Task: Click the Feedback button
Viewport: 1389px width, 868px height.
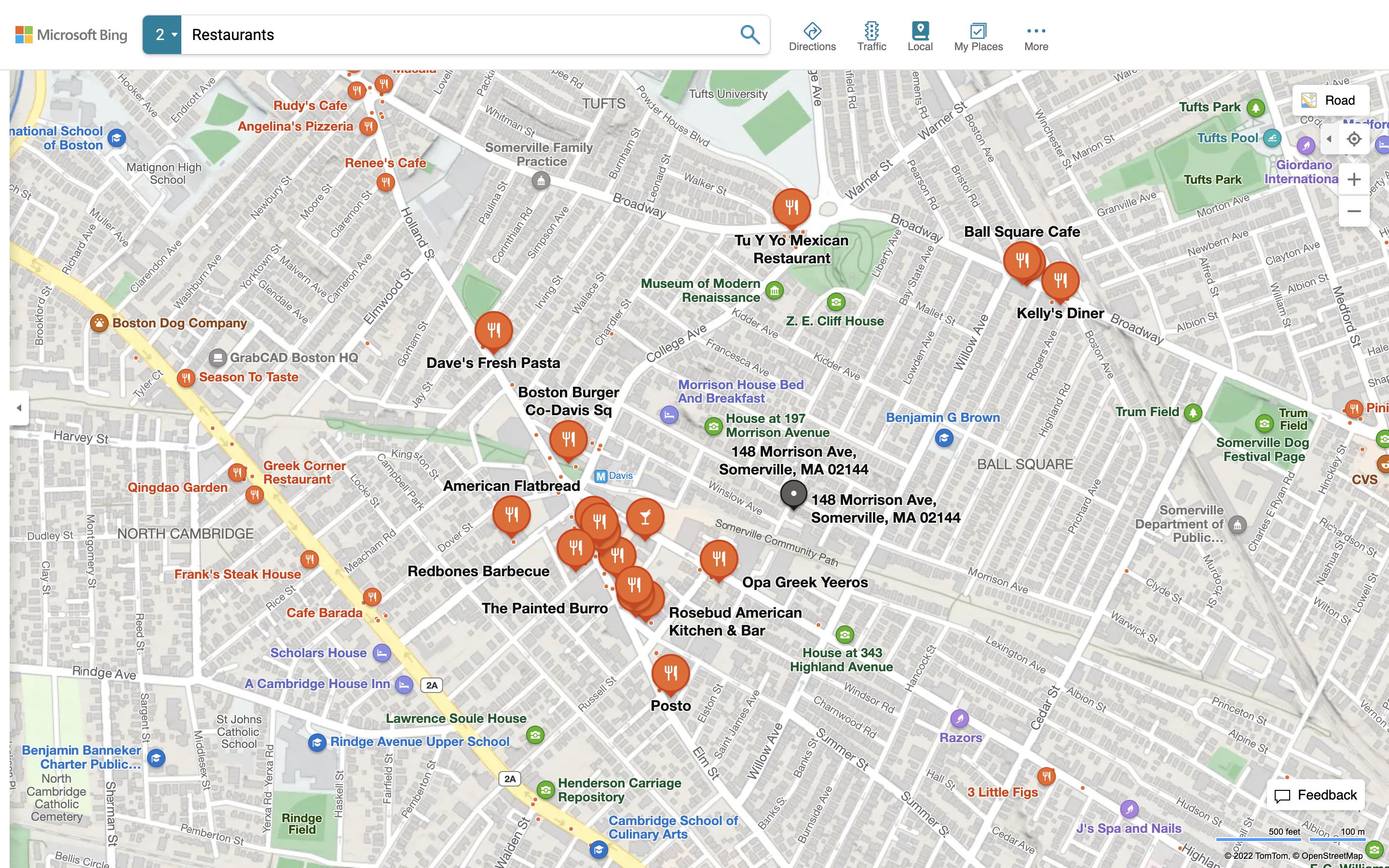Action: [1315, 795]
